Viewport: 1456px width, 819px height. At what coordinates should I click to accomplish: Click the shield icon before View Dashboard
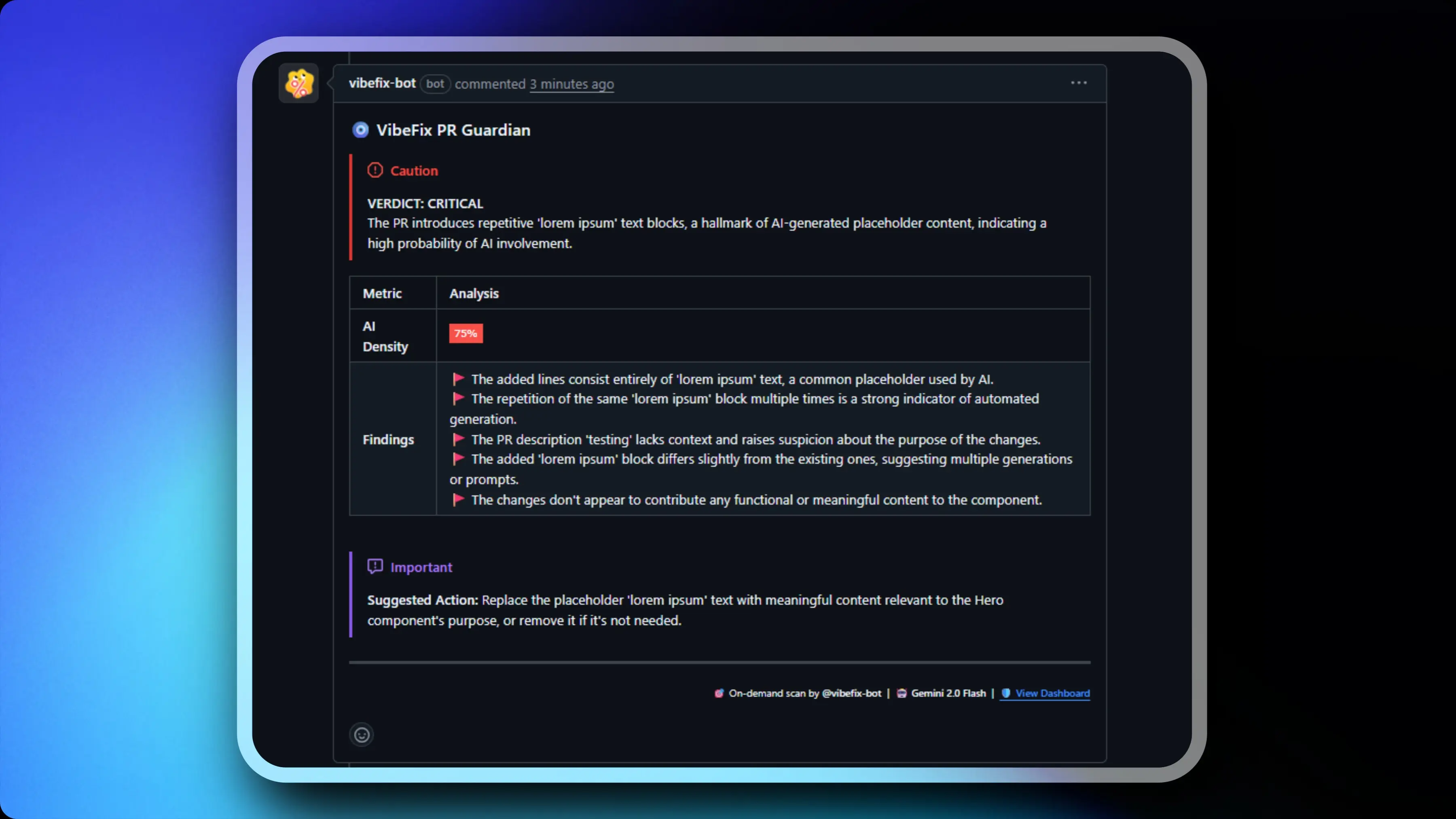point(1005,693)
